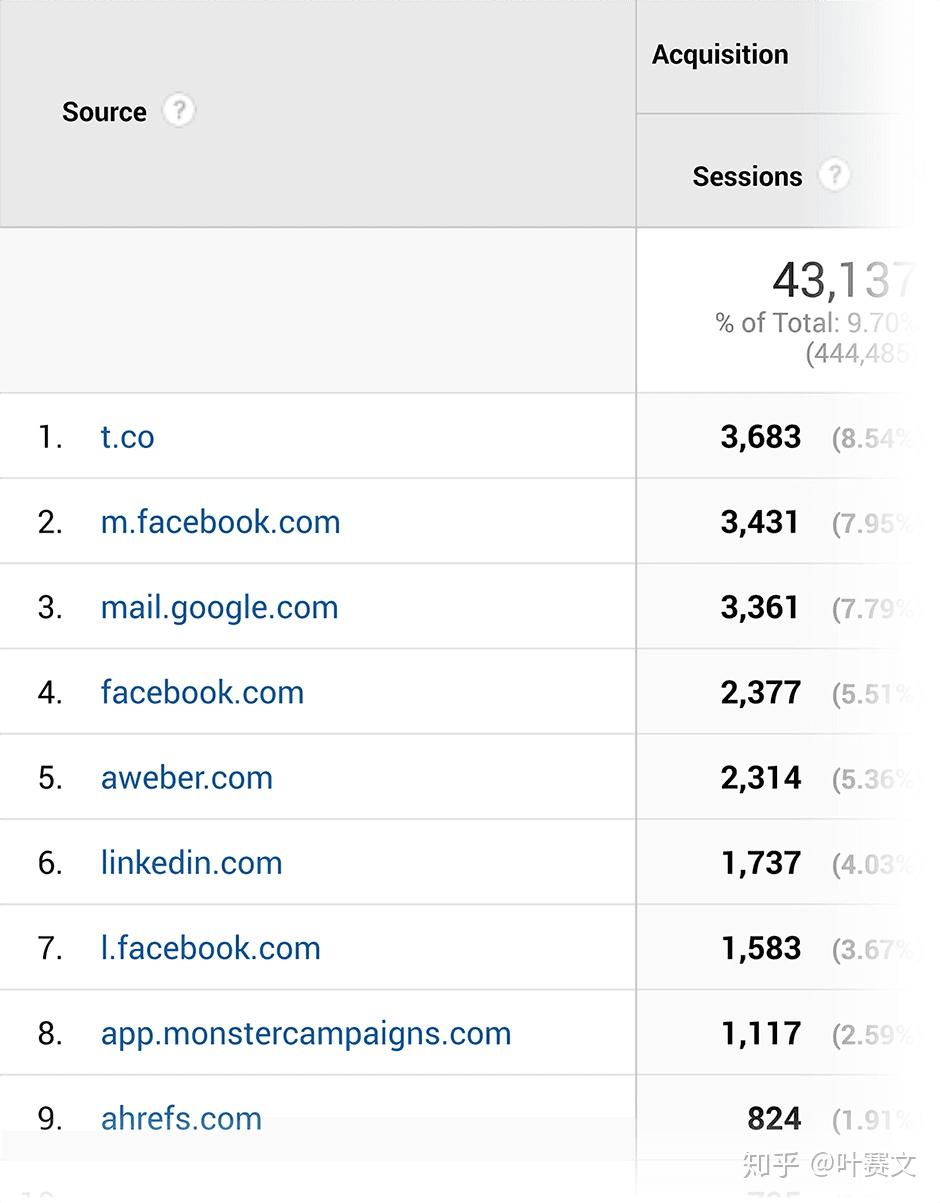The image size is (940, 1203).
Task: Sort by the Sessions column header
Action: click(x=747, y=176)
